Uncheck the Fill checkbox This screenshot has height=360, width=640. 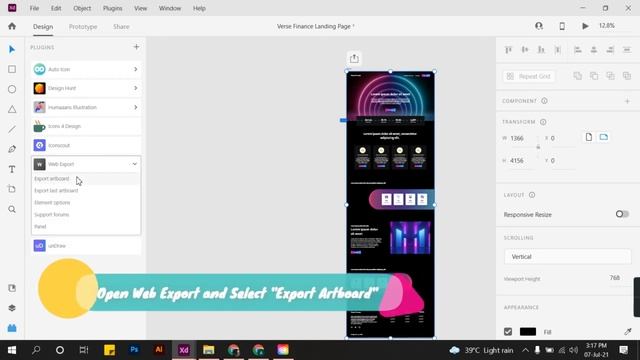508,331
